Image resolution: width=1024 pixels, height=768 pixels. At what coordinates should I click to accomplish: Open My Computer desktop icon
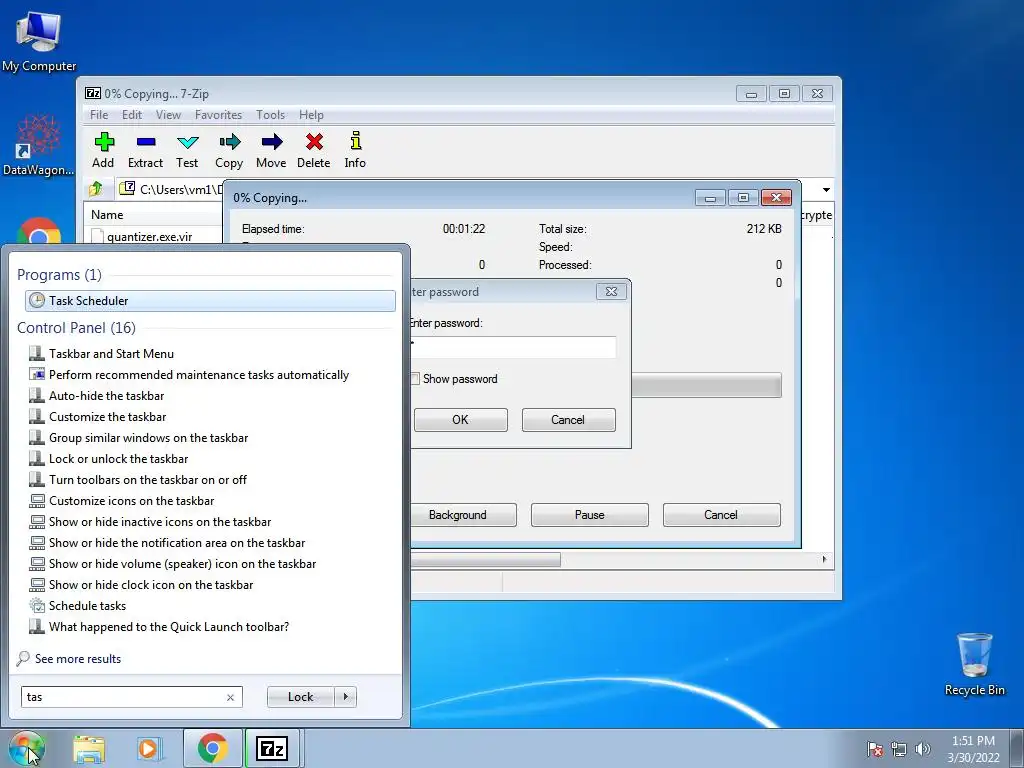coord(39,41)
